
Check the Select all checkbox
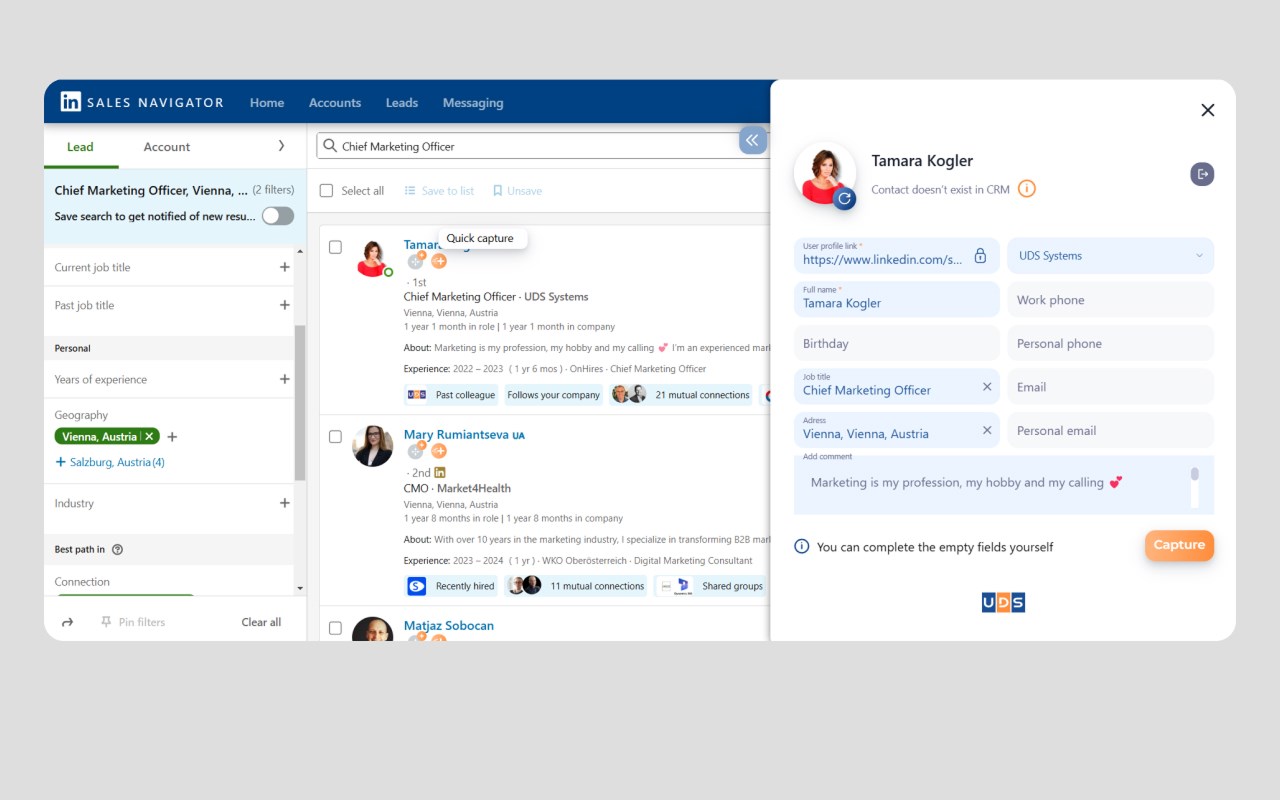pos(326,190)
